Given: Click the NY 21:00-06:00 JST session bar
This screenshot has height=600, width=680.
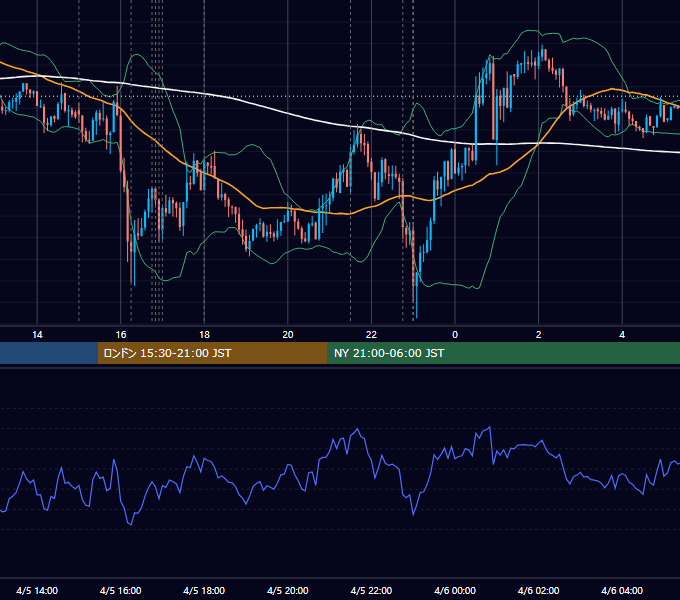Looking at the screenshot, I should tap(503, 353).
